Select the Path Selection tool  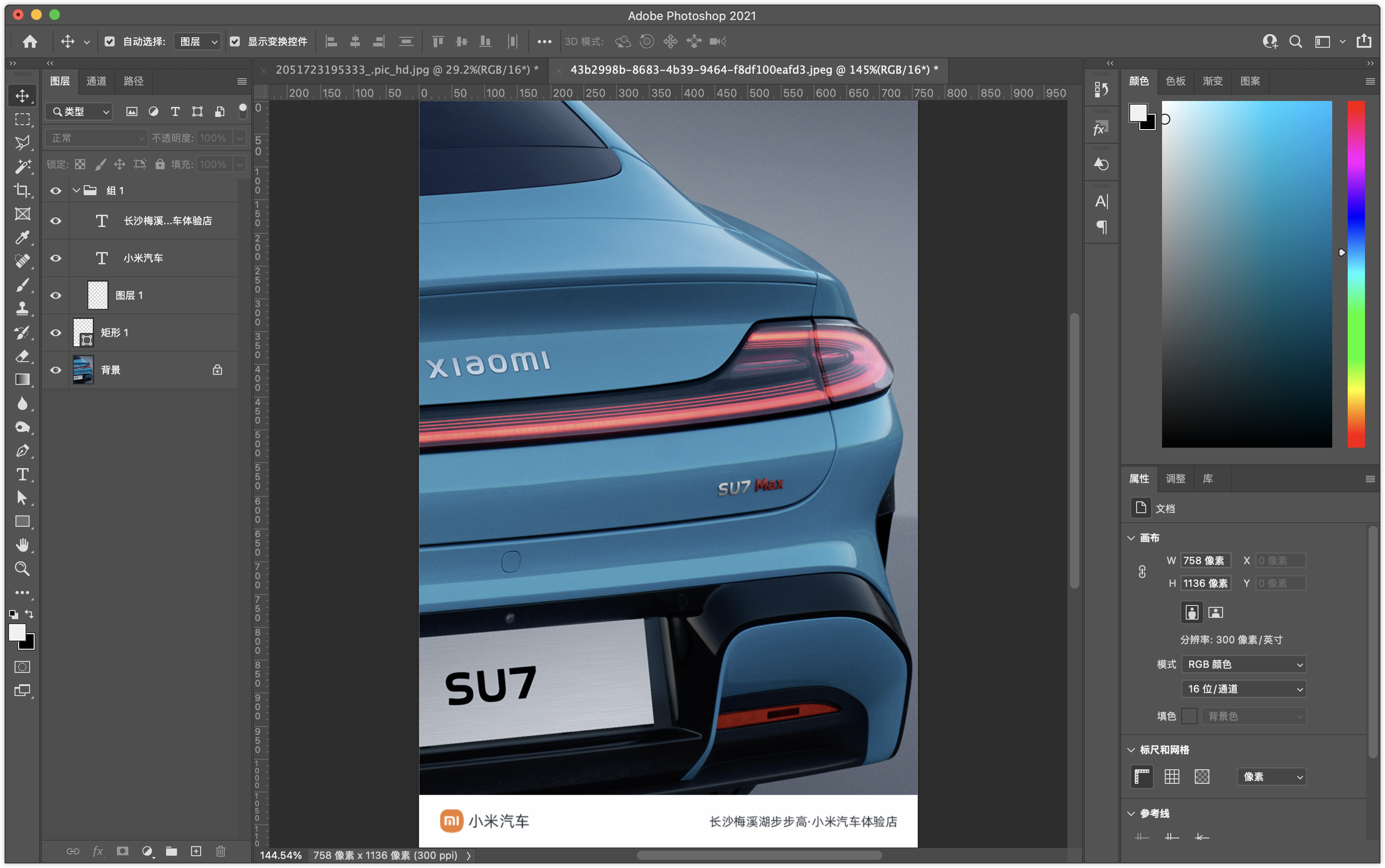[x=22, y=498]
